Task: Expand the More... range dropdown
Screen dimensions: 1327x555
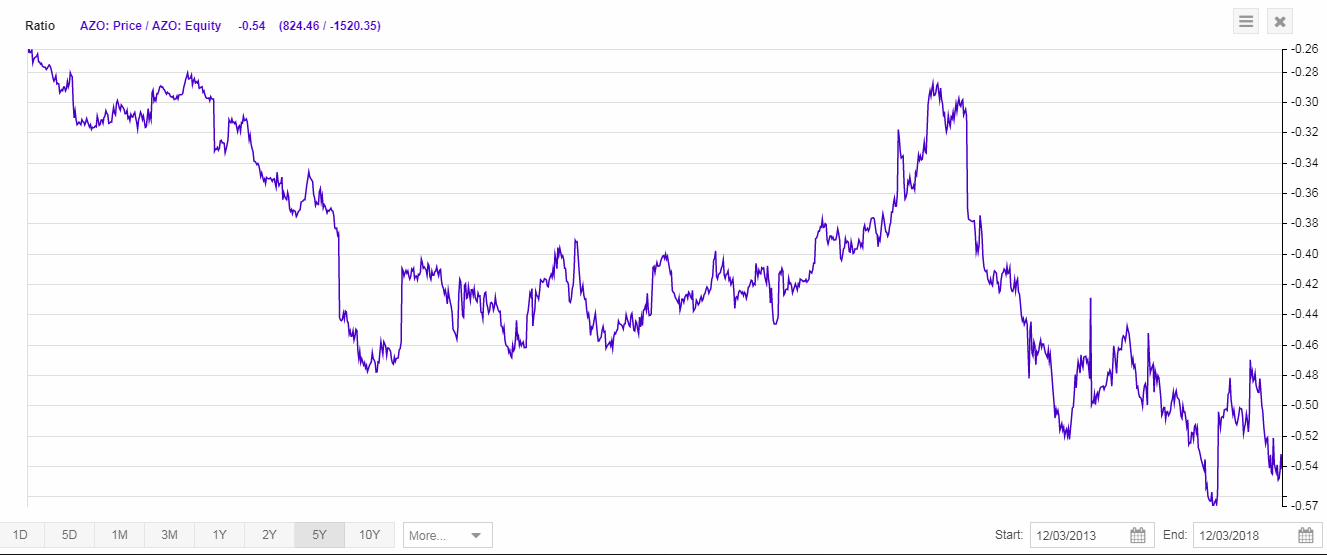Action: [447, 535]
